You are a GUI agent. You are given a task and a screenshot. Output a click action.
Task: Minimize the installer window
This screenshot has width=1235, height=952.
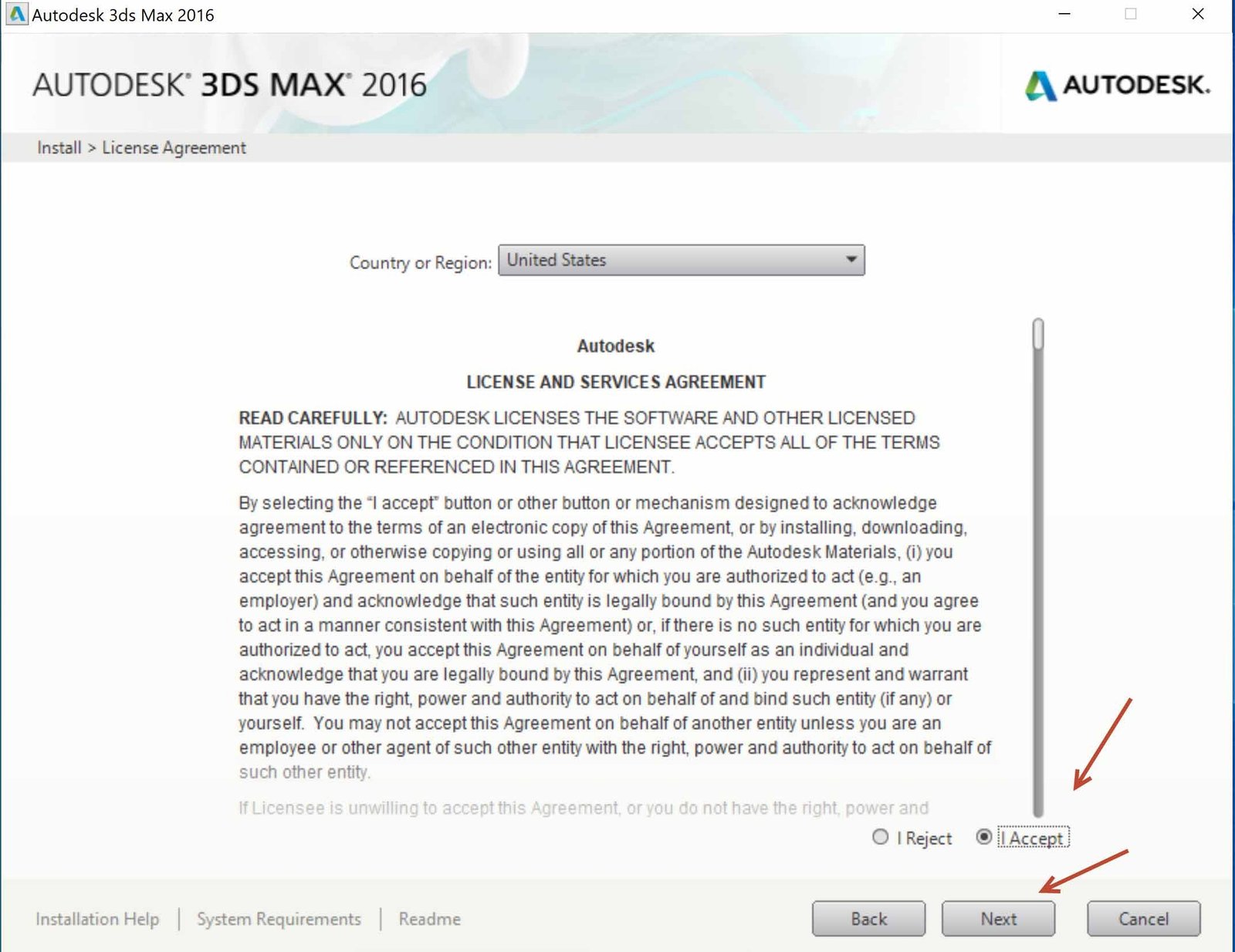pyautogui.click(x=1065, y=14)
